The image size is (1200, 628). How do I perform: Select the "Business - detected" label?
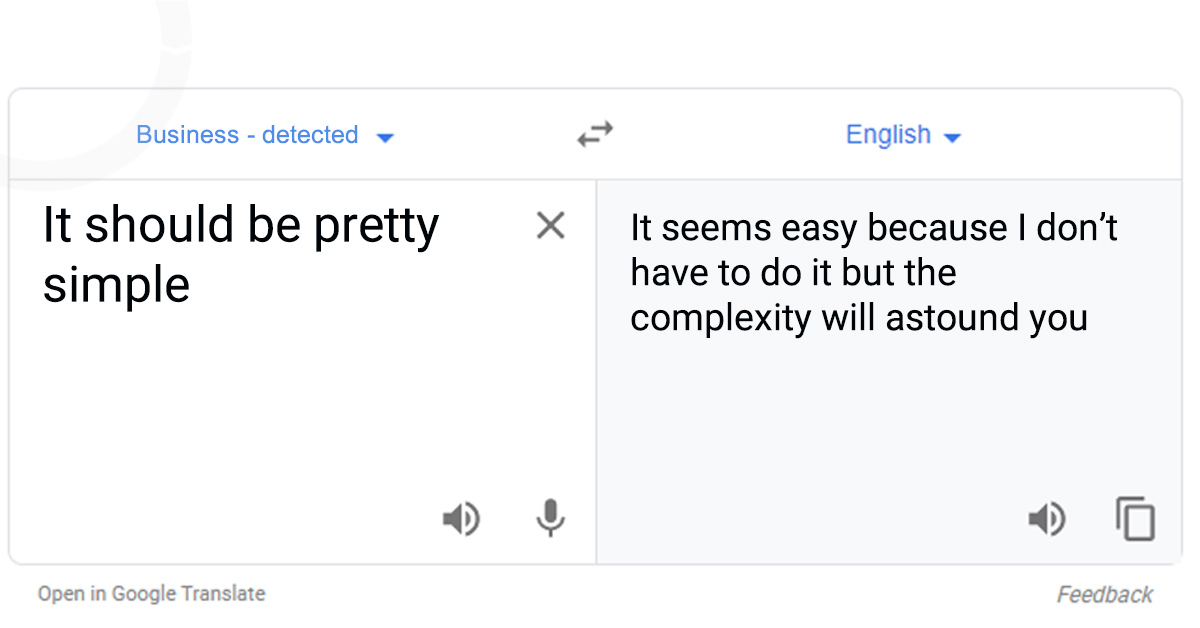248,134
